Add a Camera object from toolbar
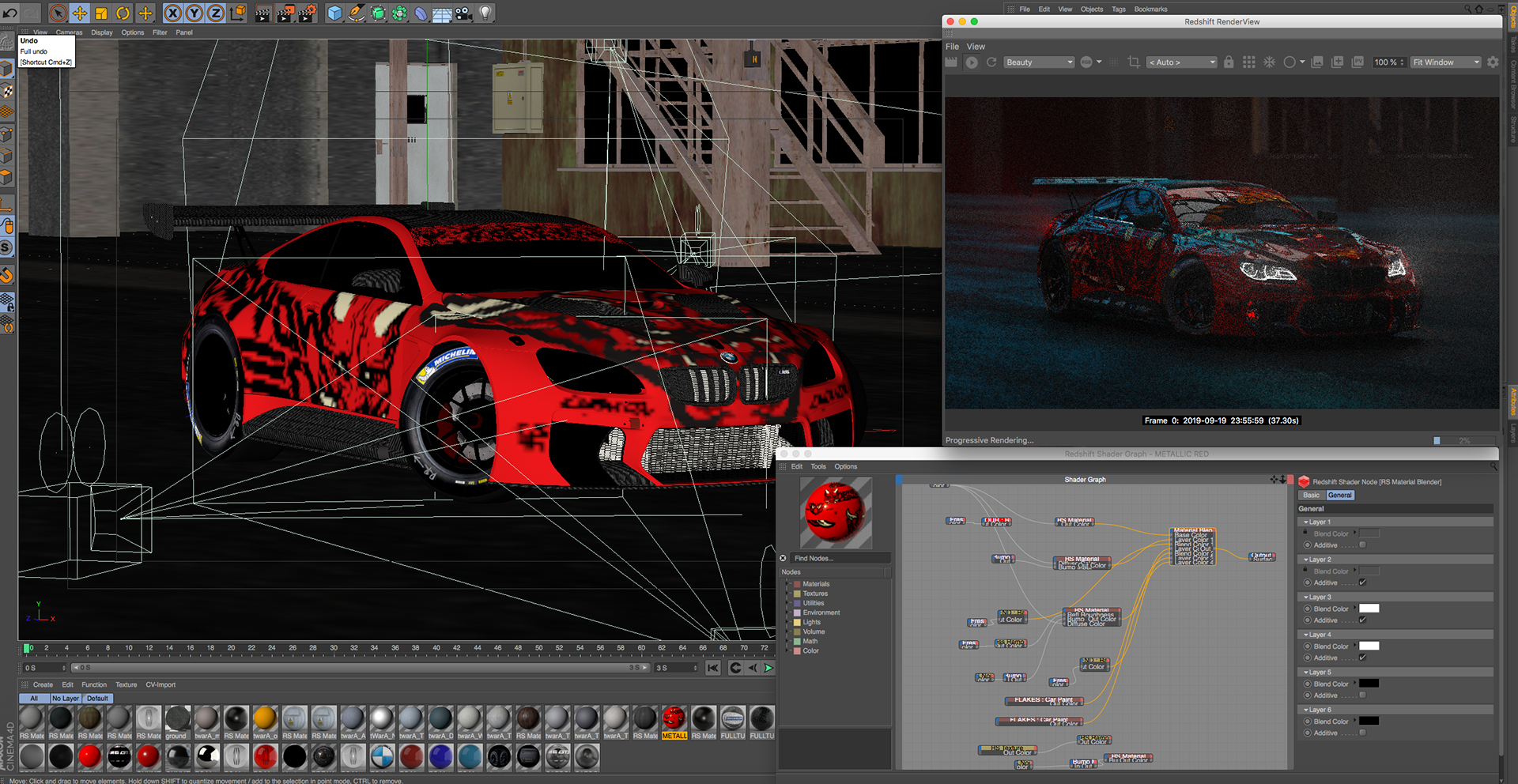The image size is (1518, 784). pos(464,13)
